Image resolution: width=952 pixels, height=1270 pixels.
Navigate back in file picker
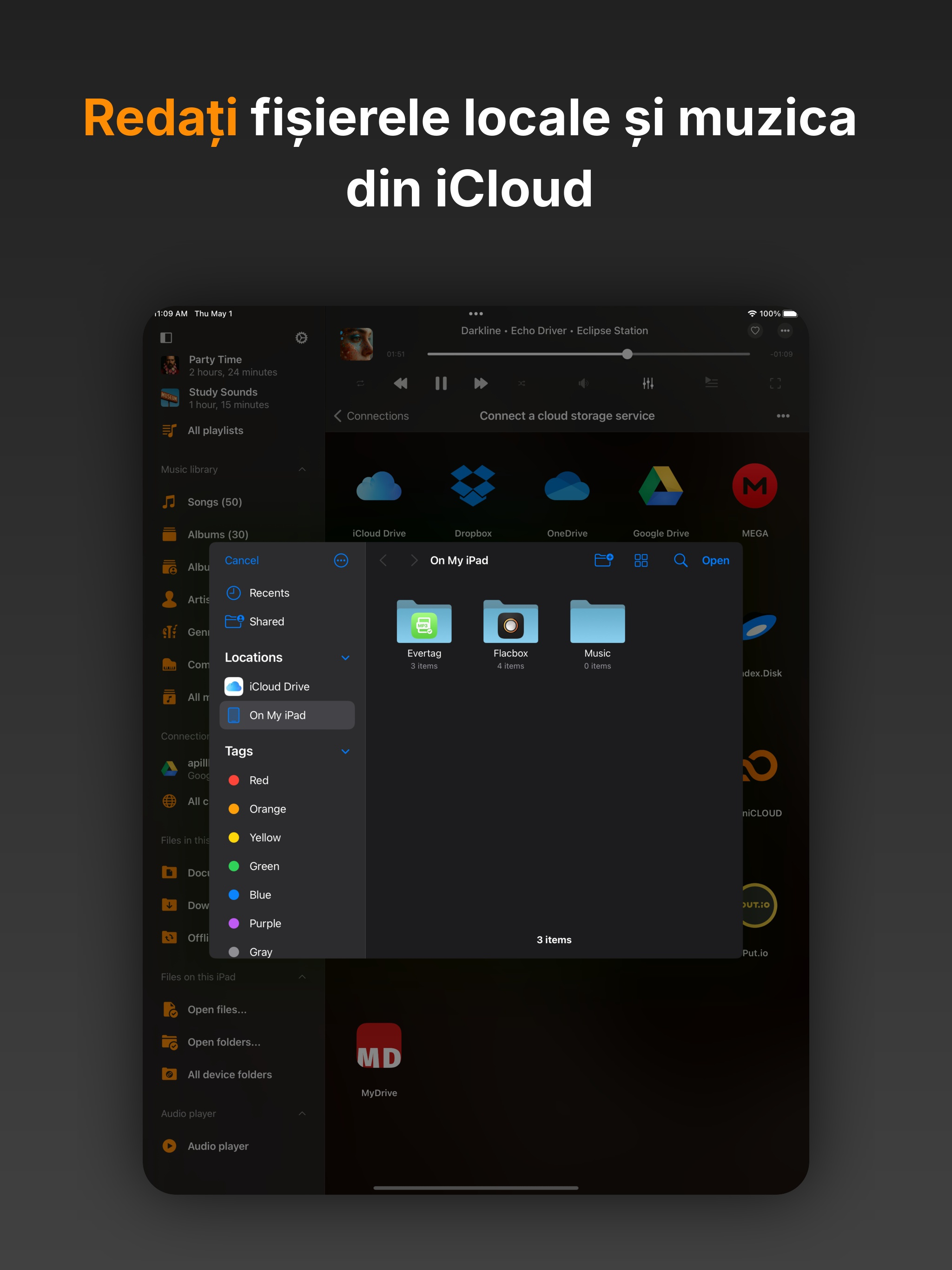pyautogui.click(x=383, y=560)
